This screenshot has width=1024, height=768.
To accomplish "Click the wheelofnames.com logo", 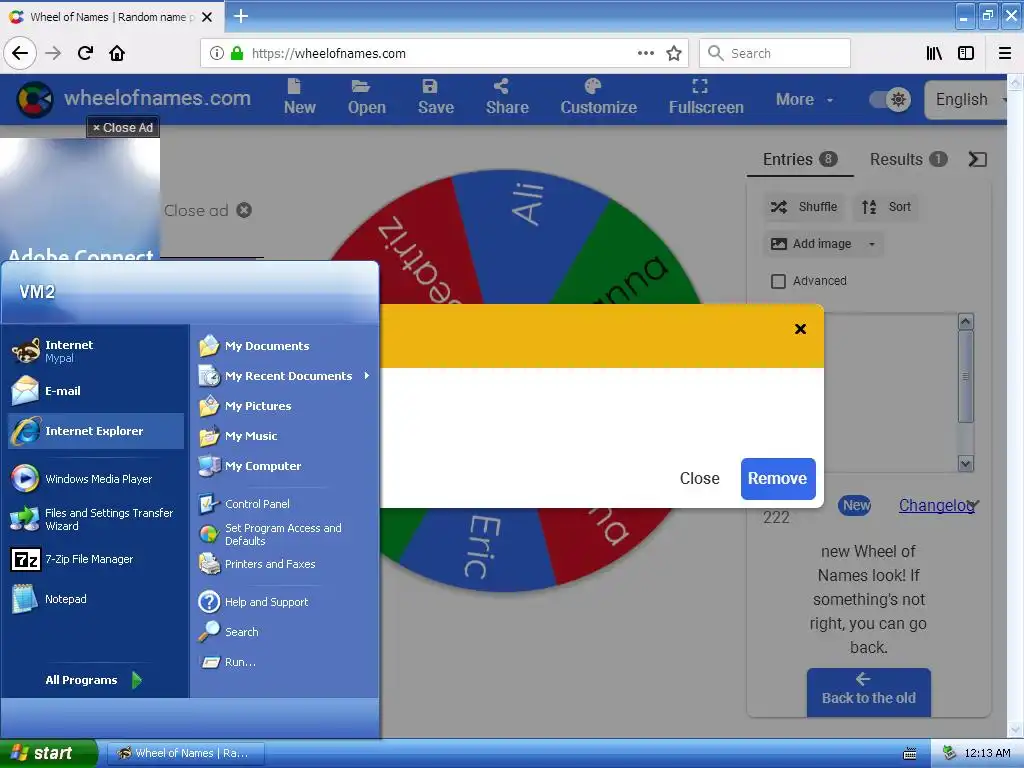I will [x=133, y=99].
